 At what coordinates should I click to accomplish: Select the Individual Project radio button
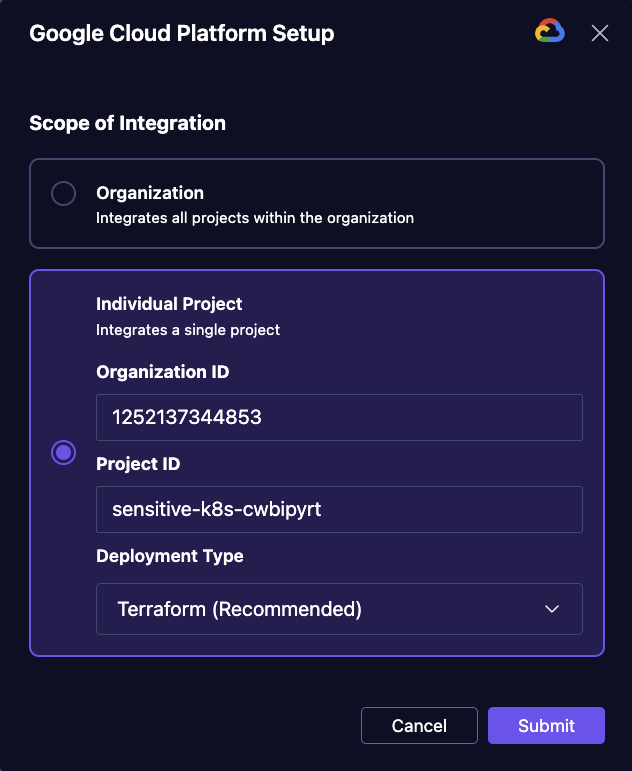point(63,452)
